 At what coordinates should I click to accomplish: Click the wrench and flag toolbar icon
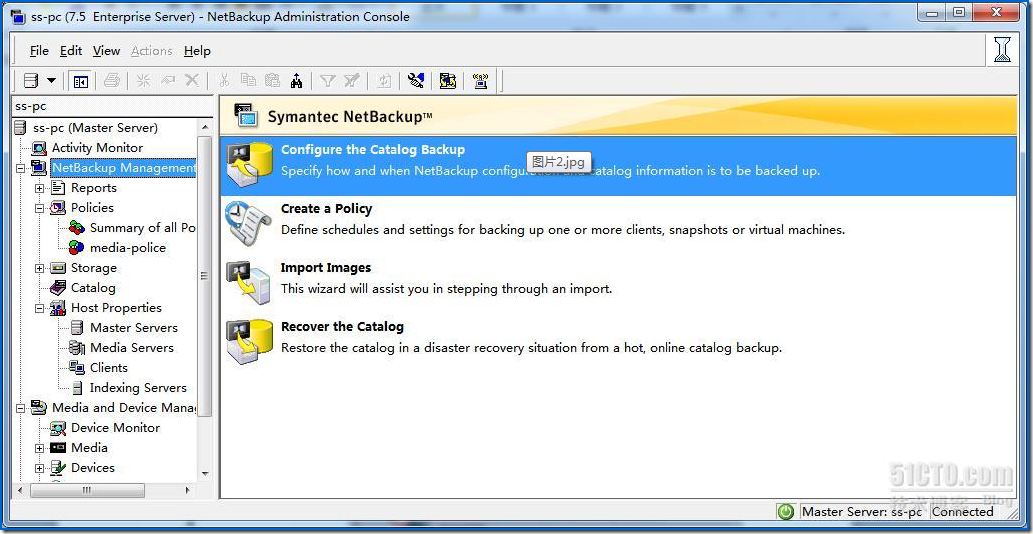point(416,80)
